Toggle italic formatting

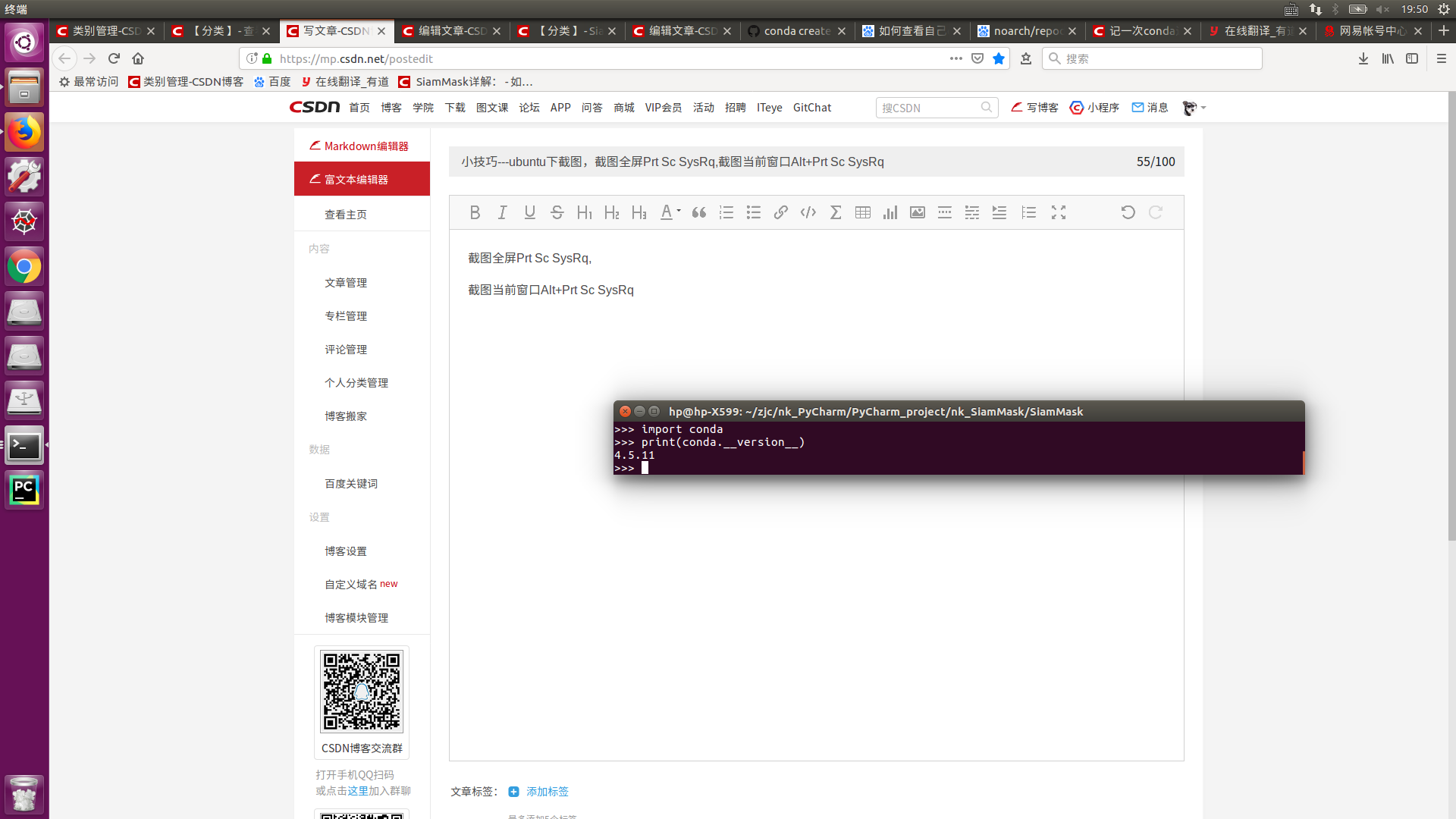click(x=501, y=212)
